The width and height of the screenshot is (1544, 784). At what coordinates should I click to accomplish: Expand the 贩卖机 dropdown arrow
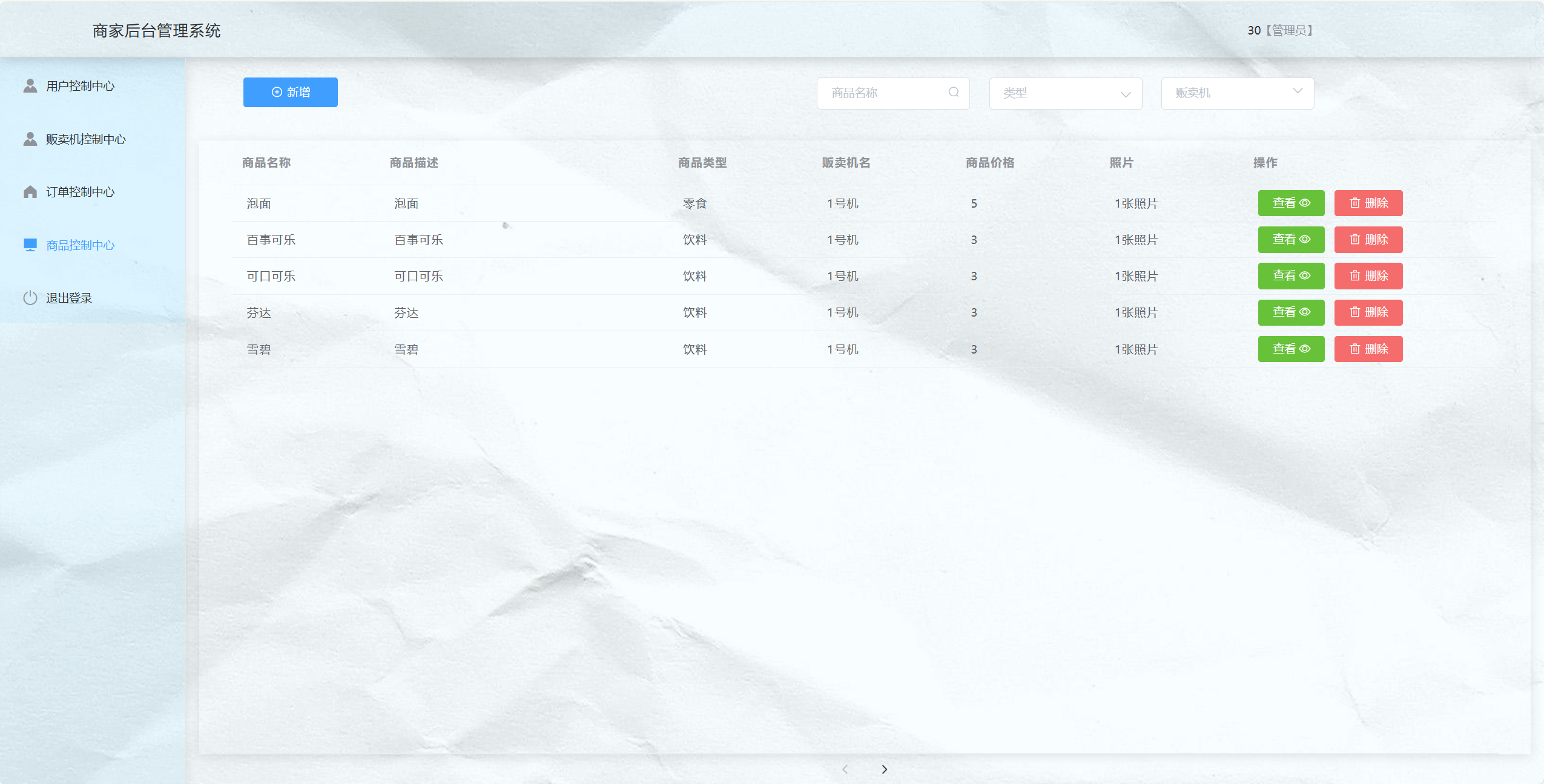(x=1297, y=91)
